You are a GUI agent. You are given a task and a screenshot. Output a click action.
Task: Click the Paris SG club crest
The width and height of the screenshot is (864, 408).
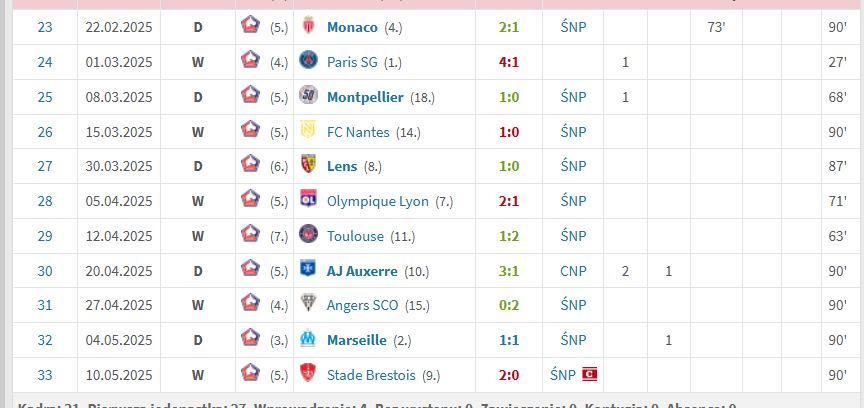click(x=308, y=60)
